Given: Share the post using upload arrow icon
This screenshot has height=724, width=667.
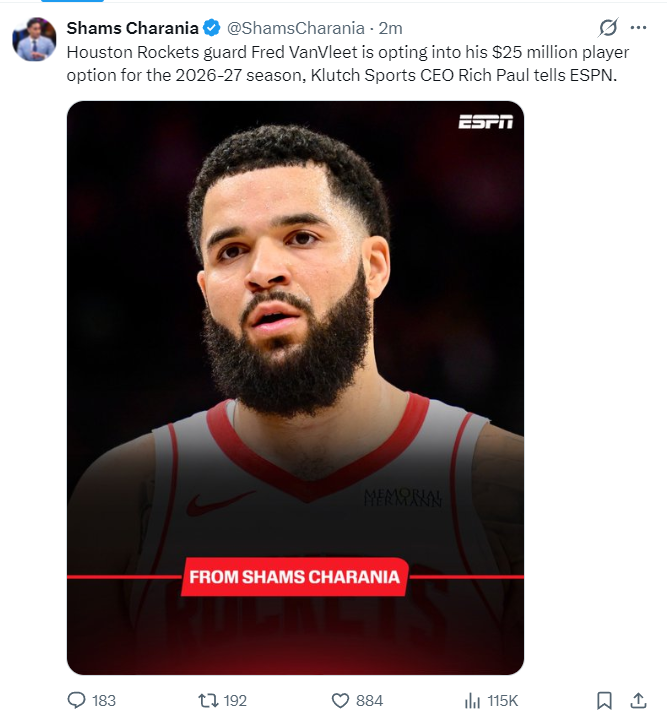Looking at the screenshot, I should click(x=638, y=700).
